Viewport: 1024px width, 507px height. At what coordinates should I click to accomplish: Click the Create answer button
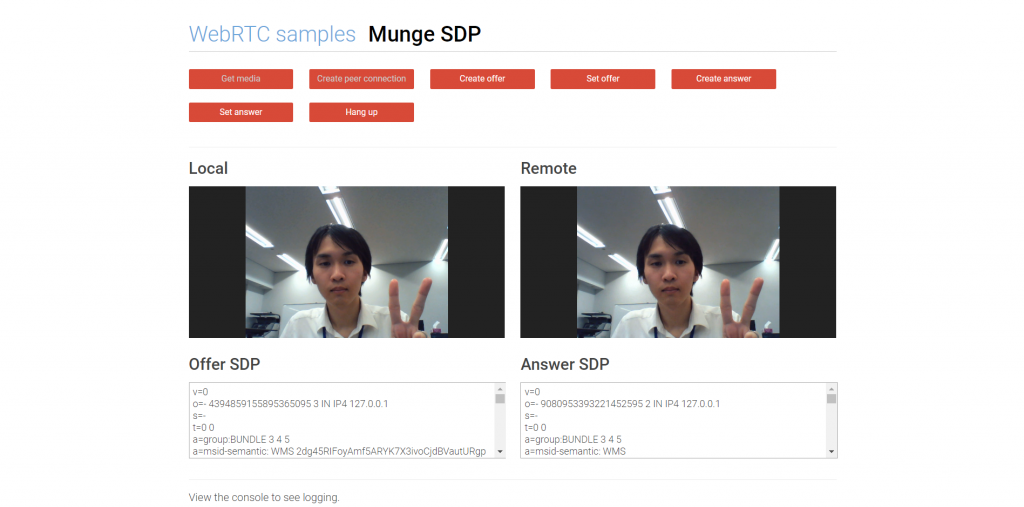[723, 79]
